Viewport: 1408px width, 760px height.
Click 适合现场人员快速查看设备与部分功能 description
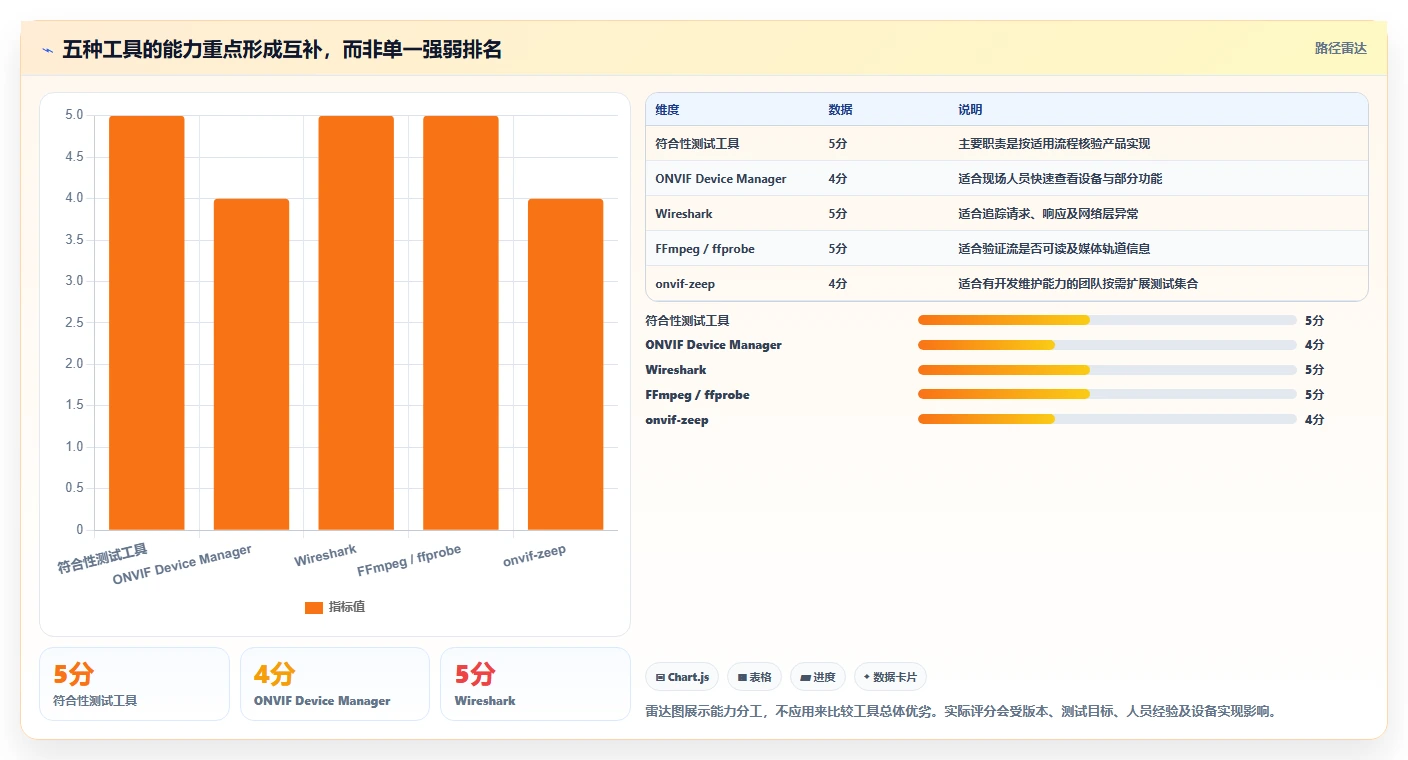point(1060,179)
